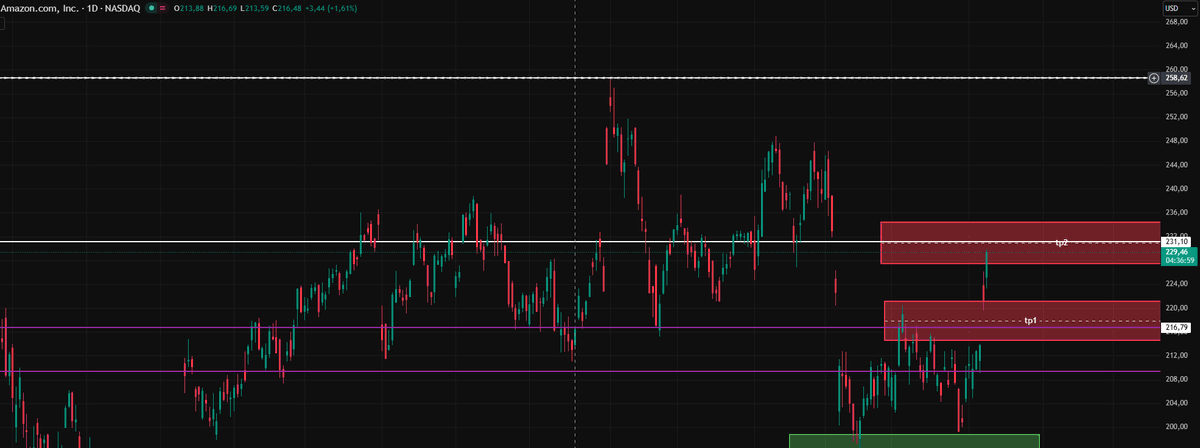Click the change value +3,44 (+1,61%)
Image resolution: width=1200 pixels, height=448 pixels.
coord(331,8)
